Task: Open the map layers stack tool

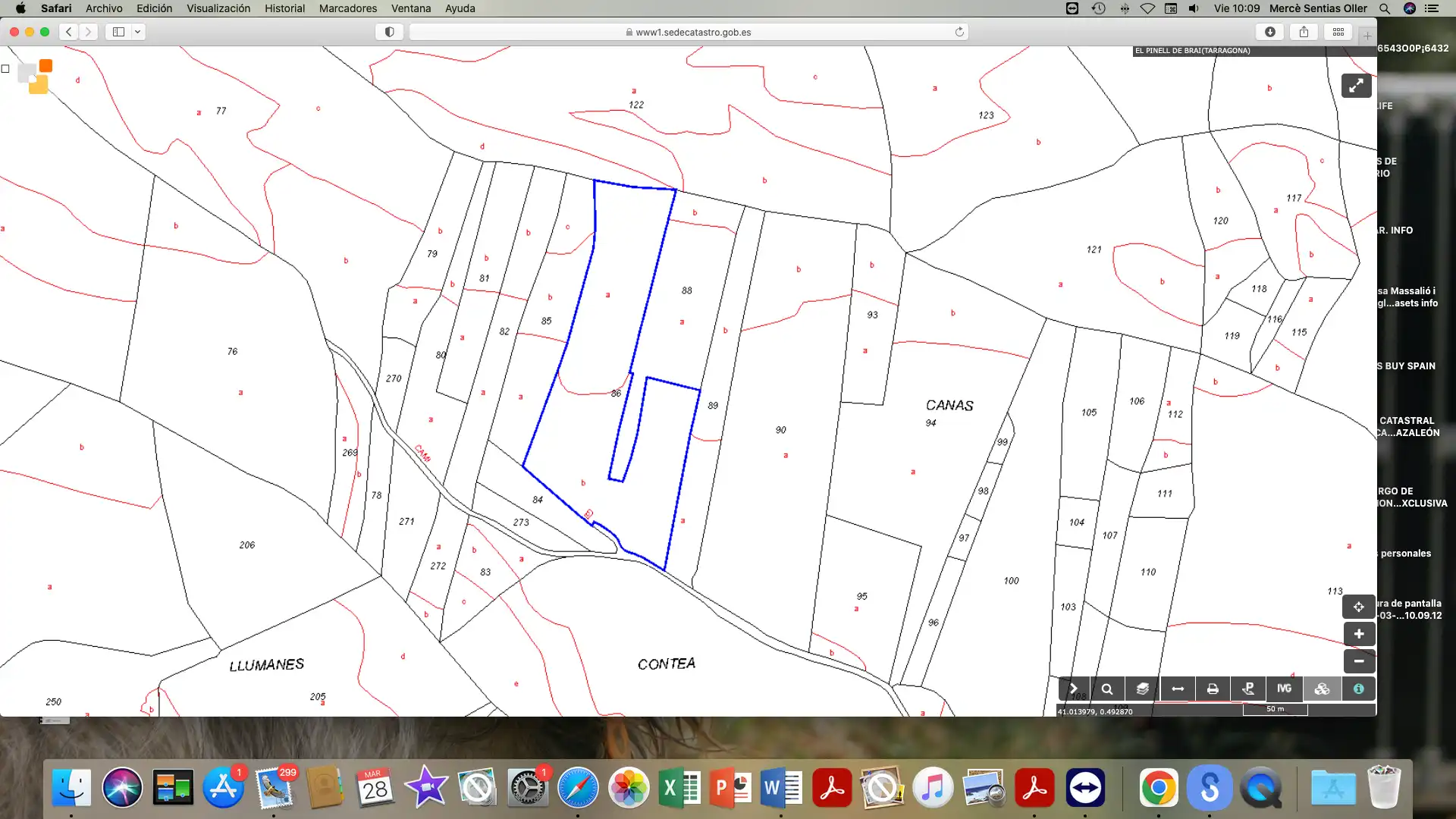Action: pos(1142,689)
